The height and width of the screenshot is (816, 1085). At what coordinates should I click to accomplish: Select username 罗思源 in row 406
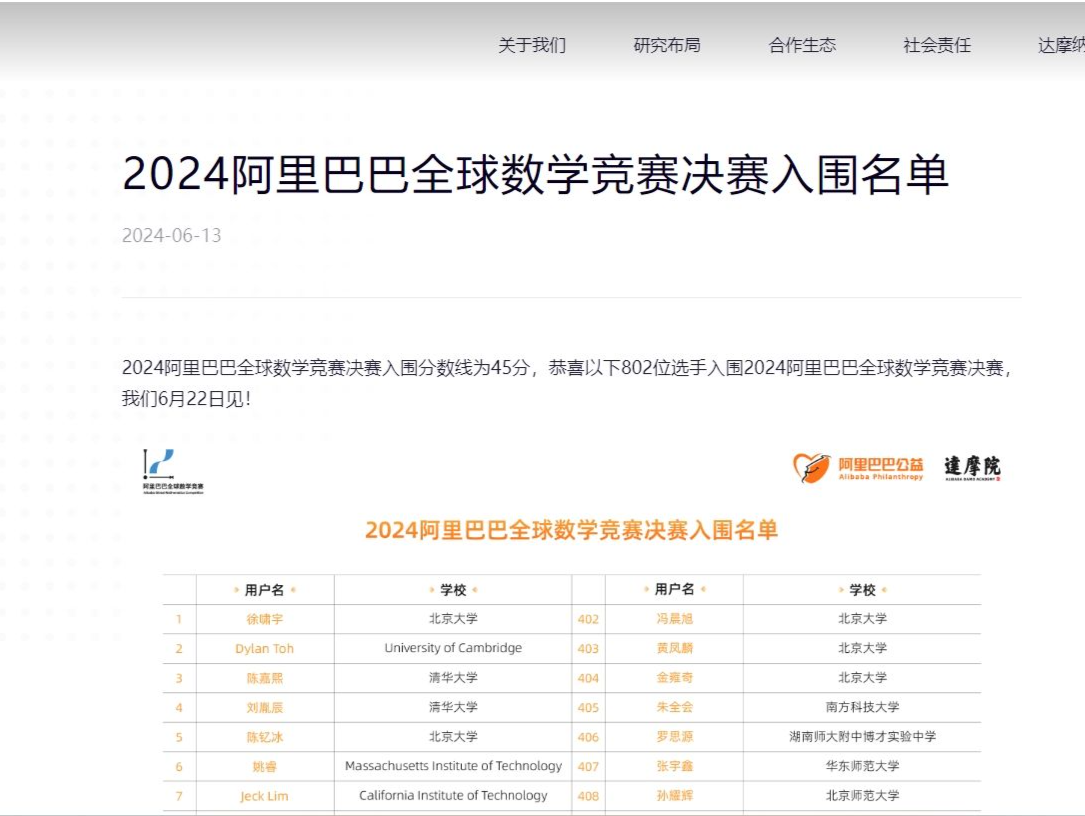coord(675,736)
